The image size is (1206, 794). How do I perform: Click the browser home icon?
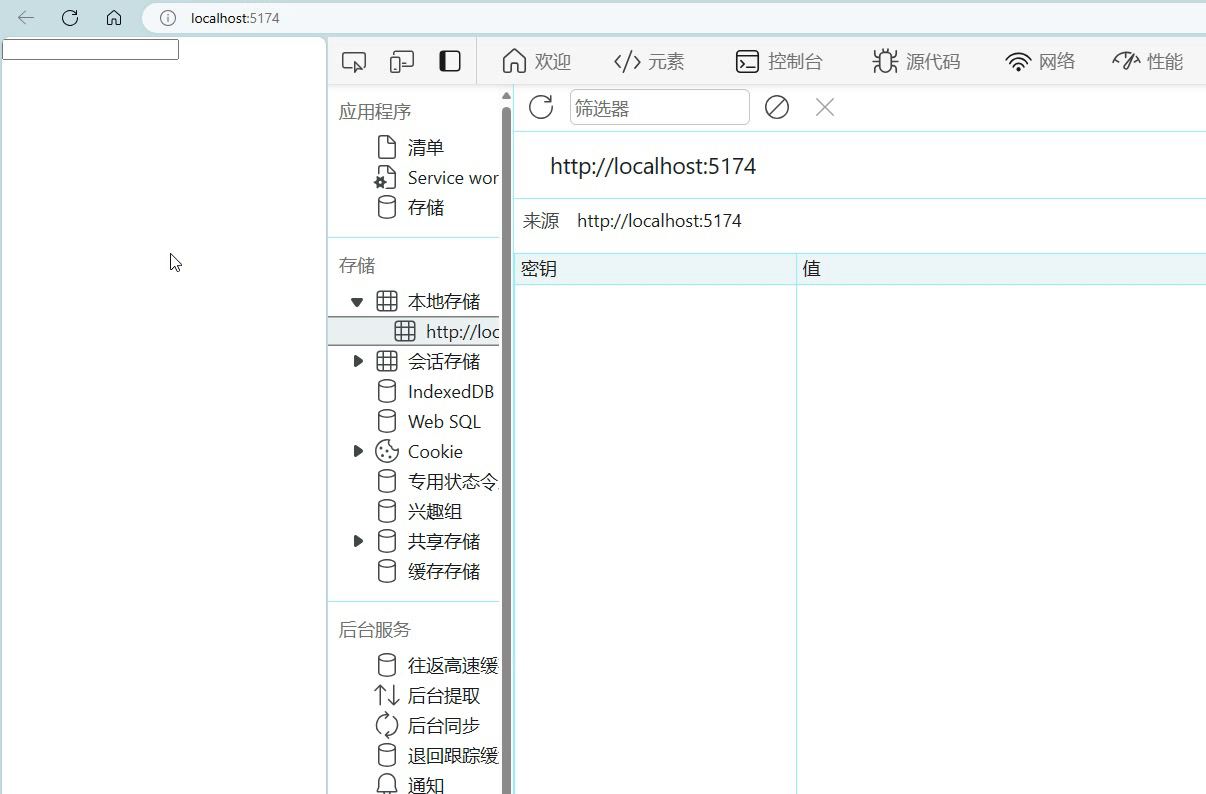tap(113, 17)
